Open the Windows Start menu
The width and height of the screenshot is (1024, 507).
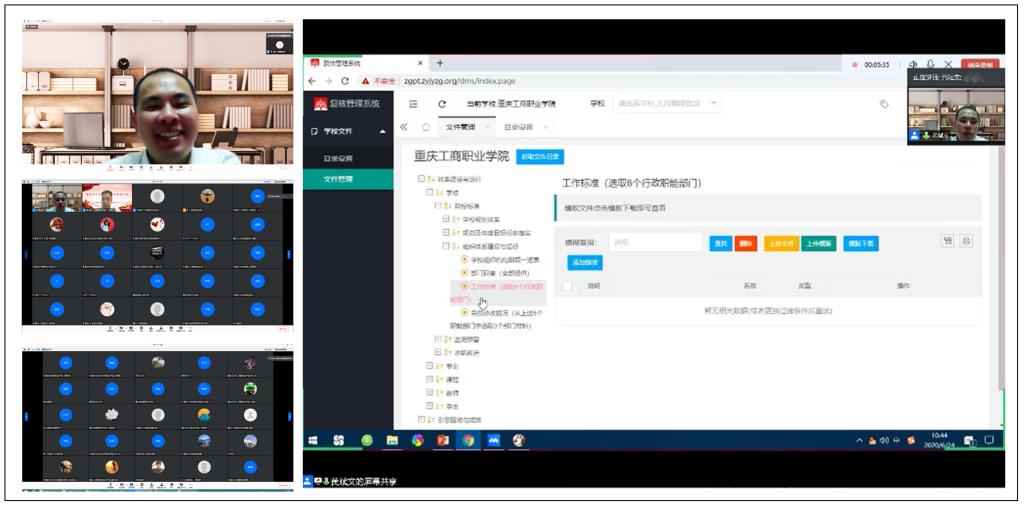click(313, 440)
